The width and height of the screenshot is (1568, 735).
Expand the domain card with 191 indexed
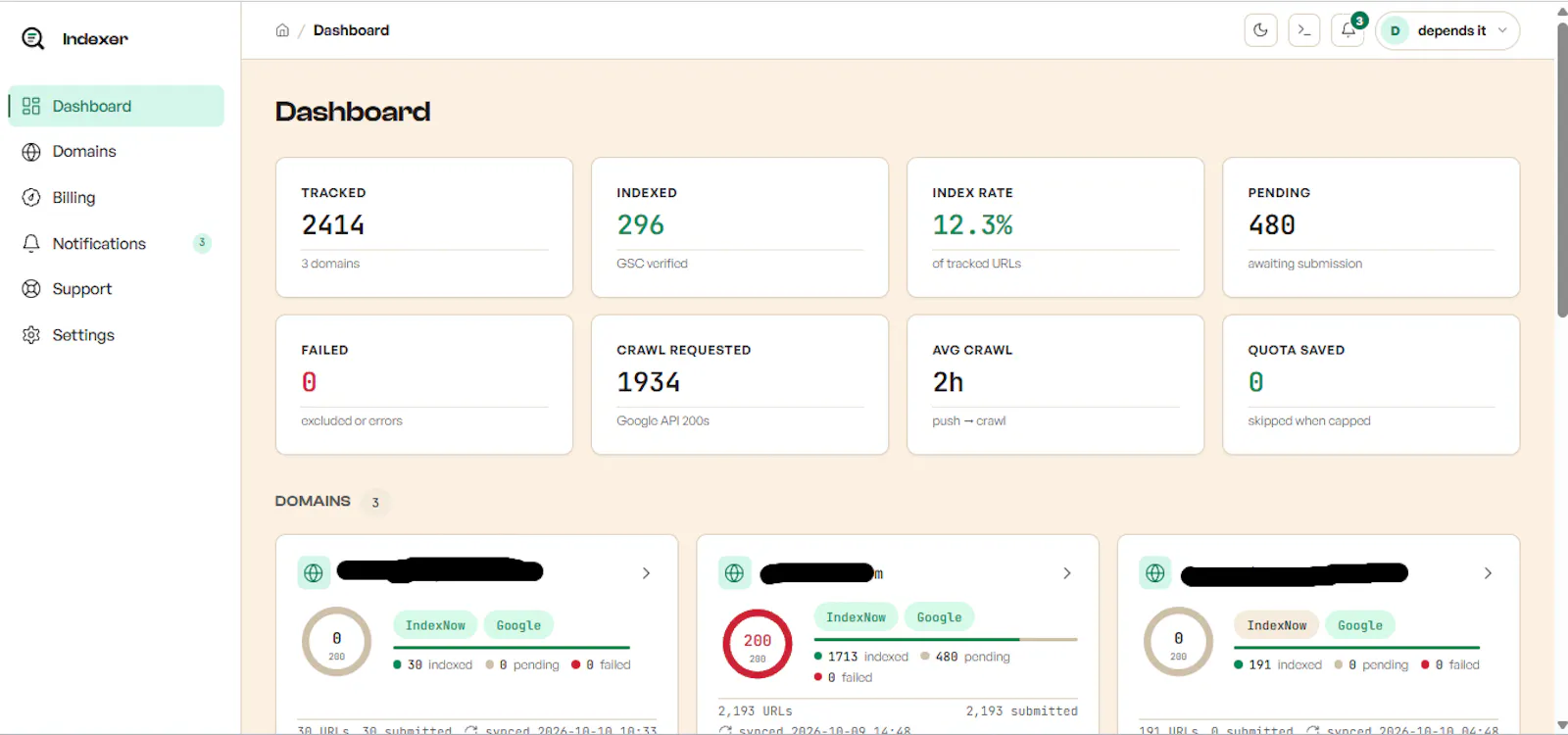click(x=1488, y=573)
